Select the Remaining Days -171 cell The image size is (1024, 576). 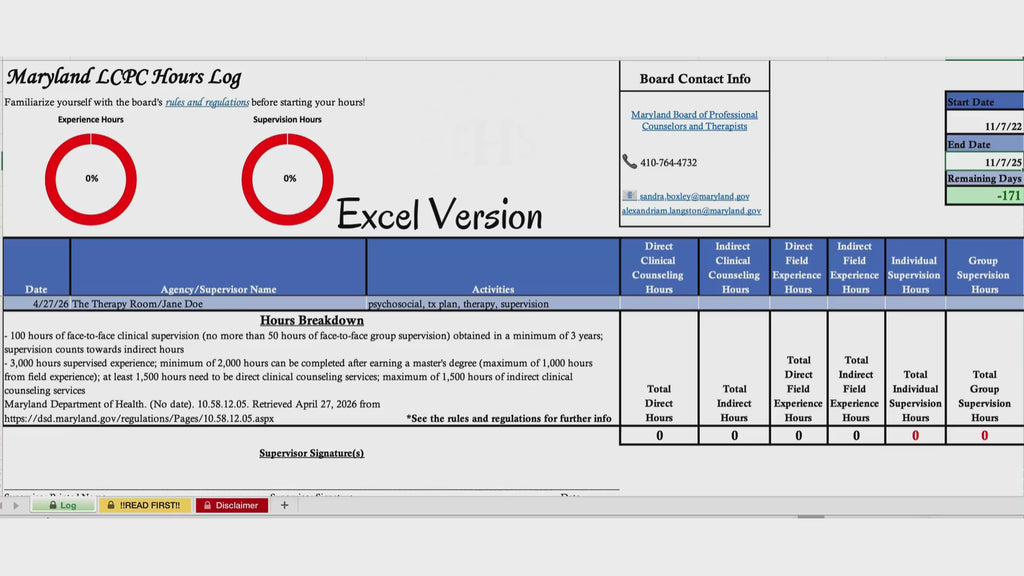985,196
